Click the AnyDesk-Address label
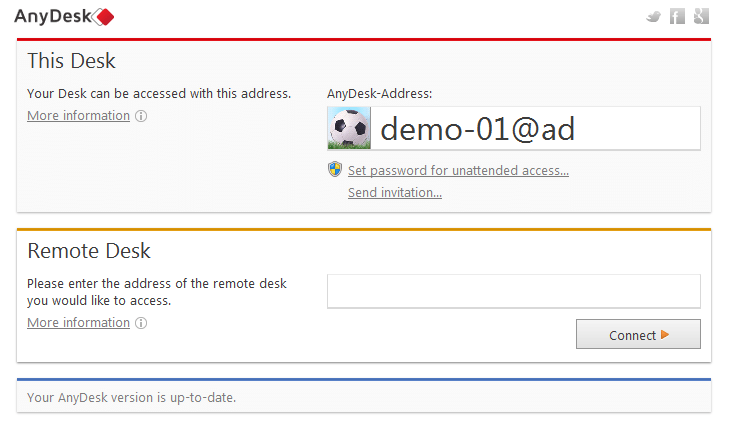 coord(380,94)
